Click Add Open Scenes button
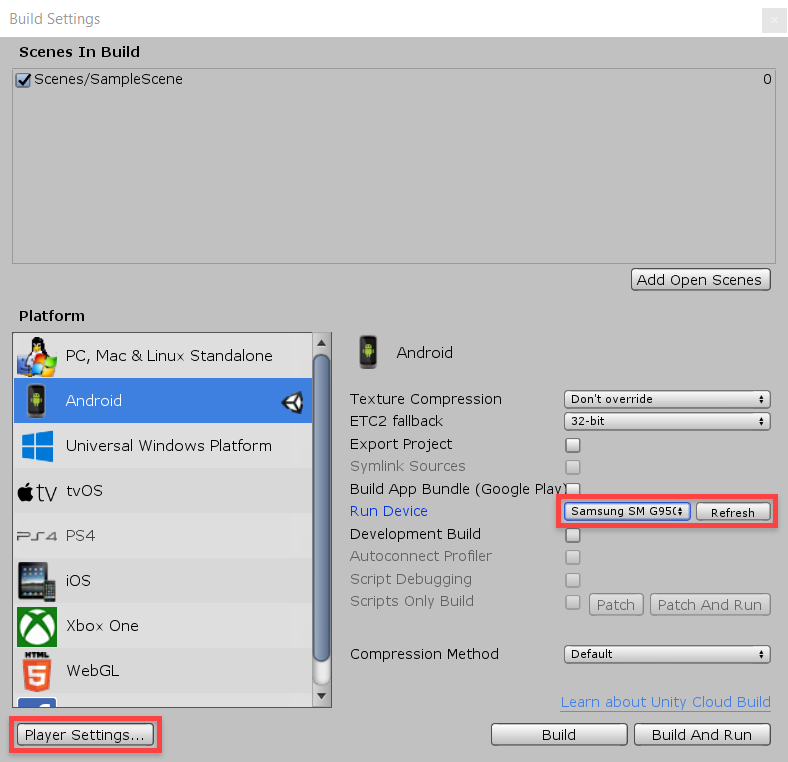The width and height of the screenshot is (788, 762). point(700,280)
